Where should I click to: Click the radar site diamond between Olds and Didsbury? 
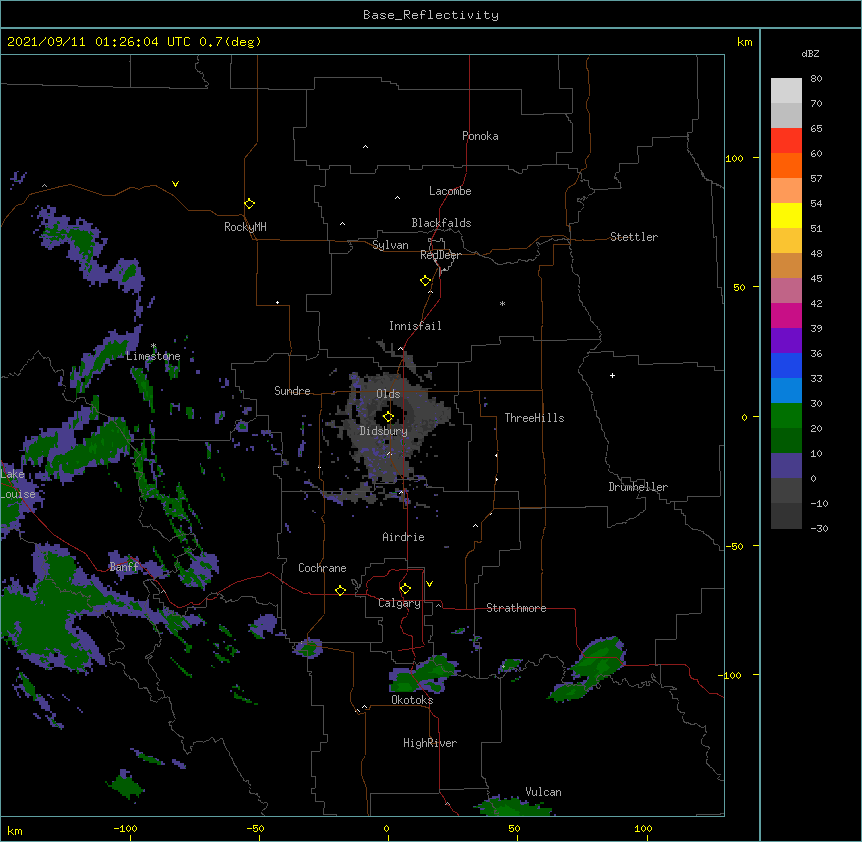click(388, 416)
